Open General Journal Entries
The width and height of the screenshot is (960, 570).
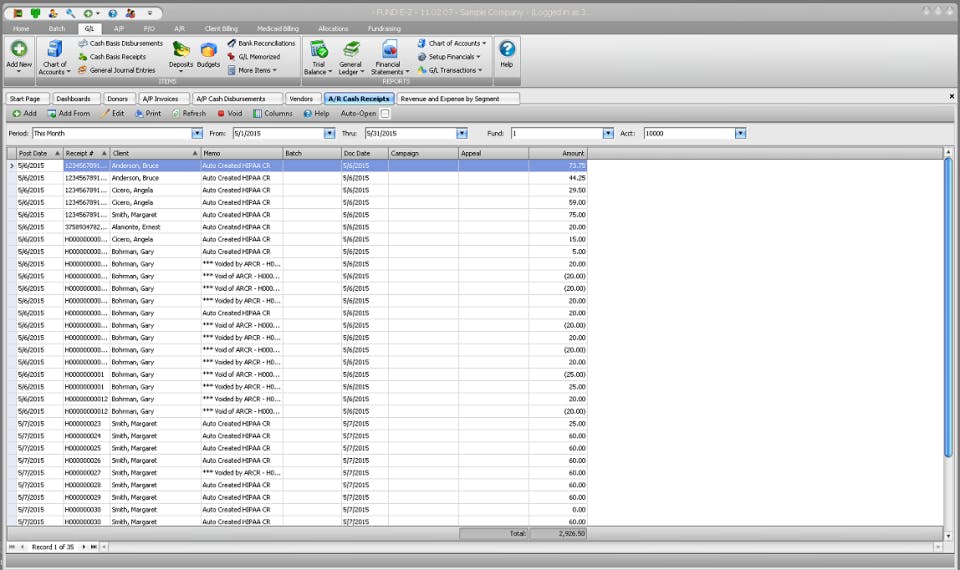click(x=117, y=70)
